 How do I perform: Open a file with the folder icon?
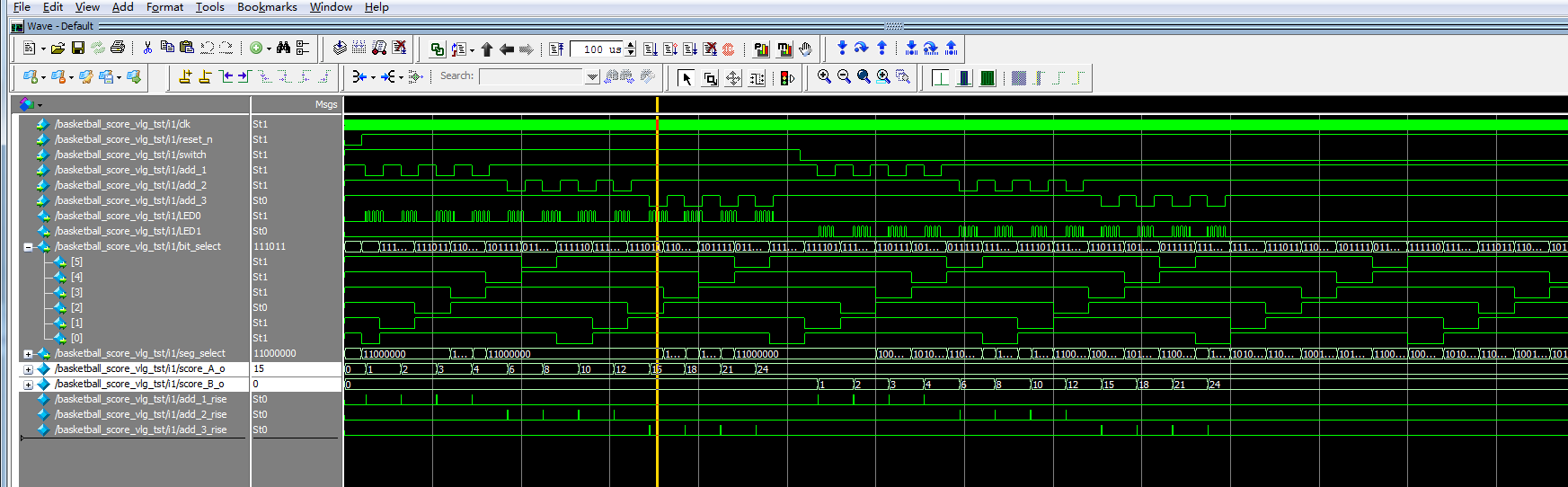click(x=58, y=49)
